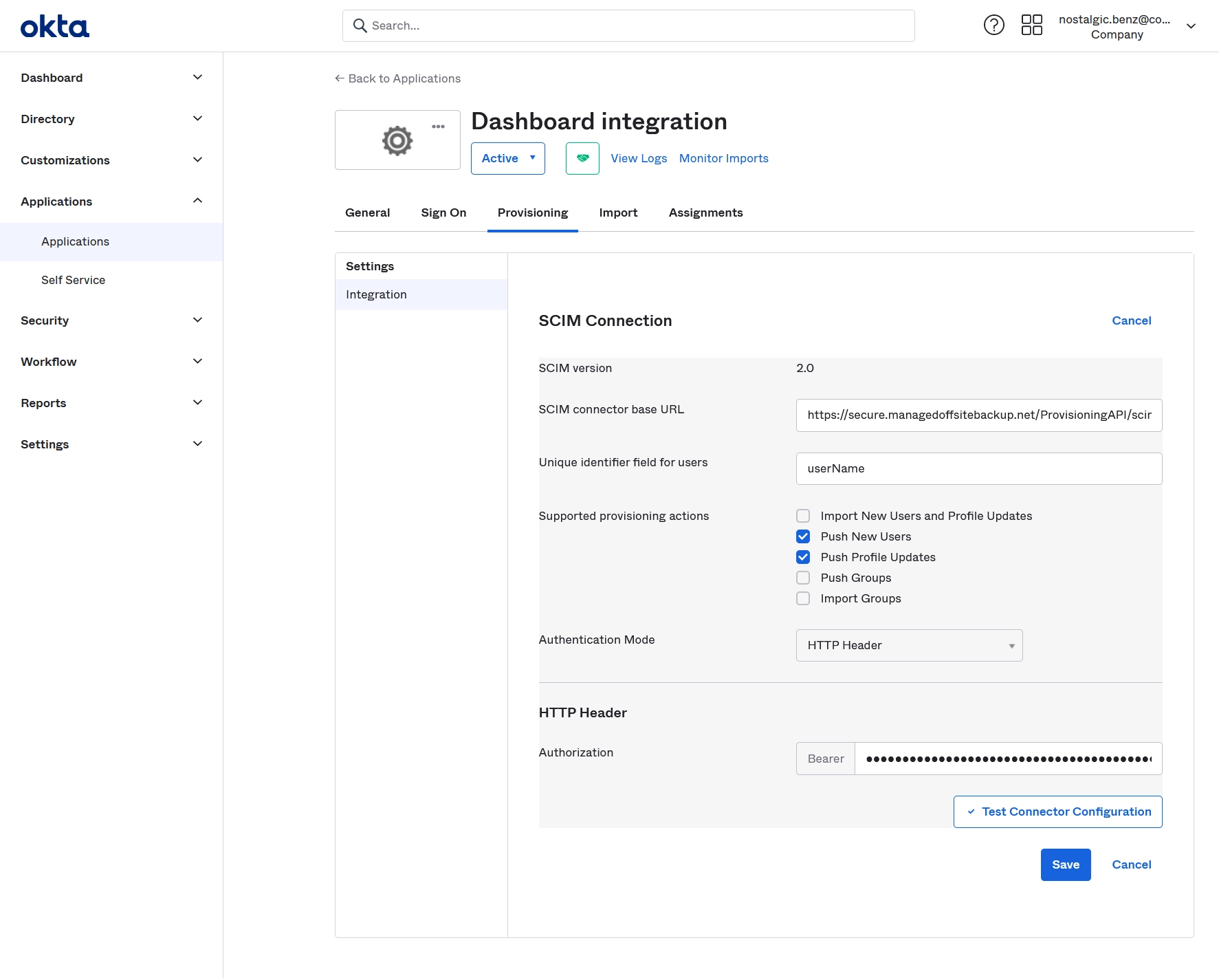Click the blue Save button
The image size is (1219, 980).
(x=1066, y=864)
